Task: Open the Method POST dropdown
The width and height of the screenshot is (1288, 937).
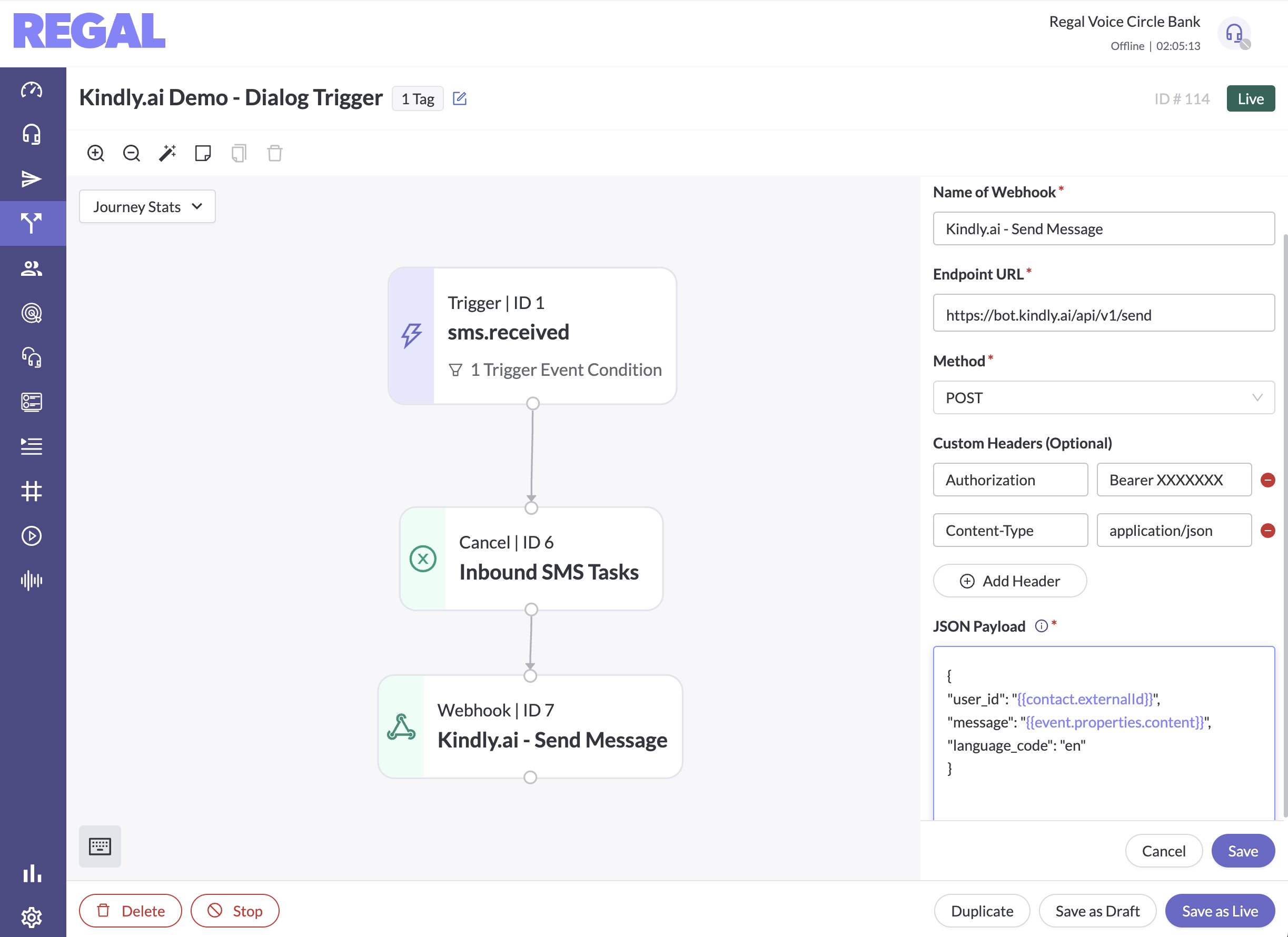Action: tap(1103, 397)
